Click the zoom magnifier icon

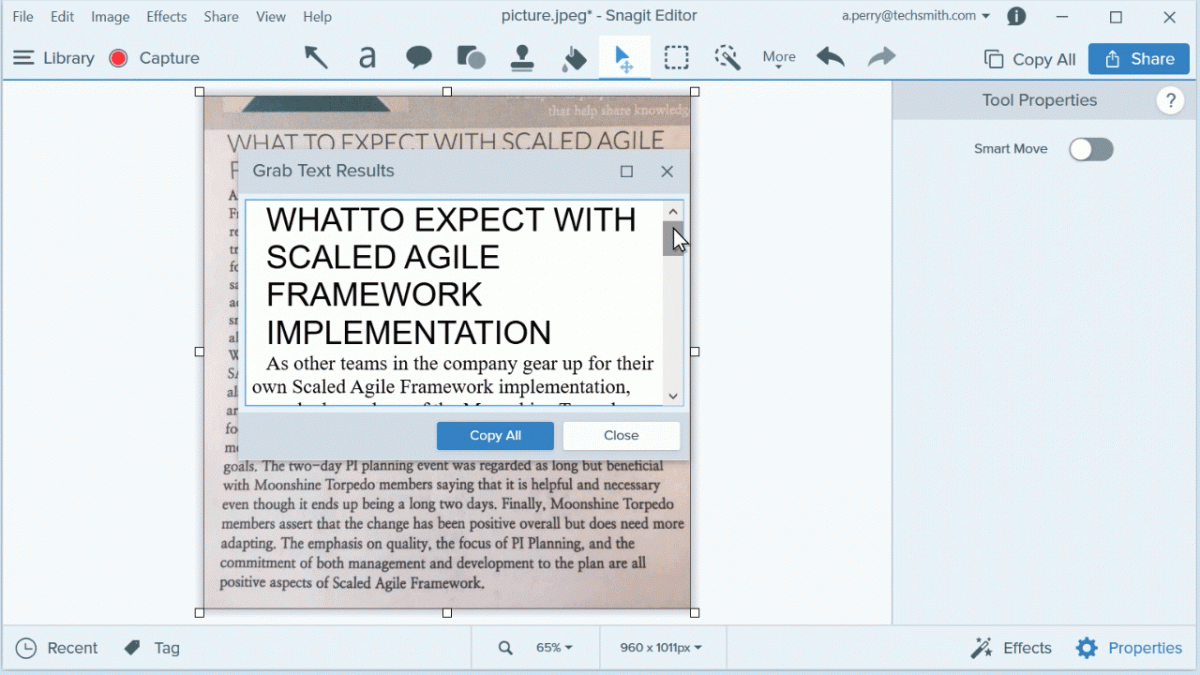[506, 648]
